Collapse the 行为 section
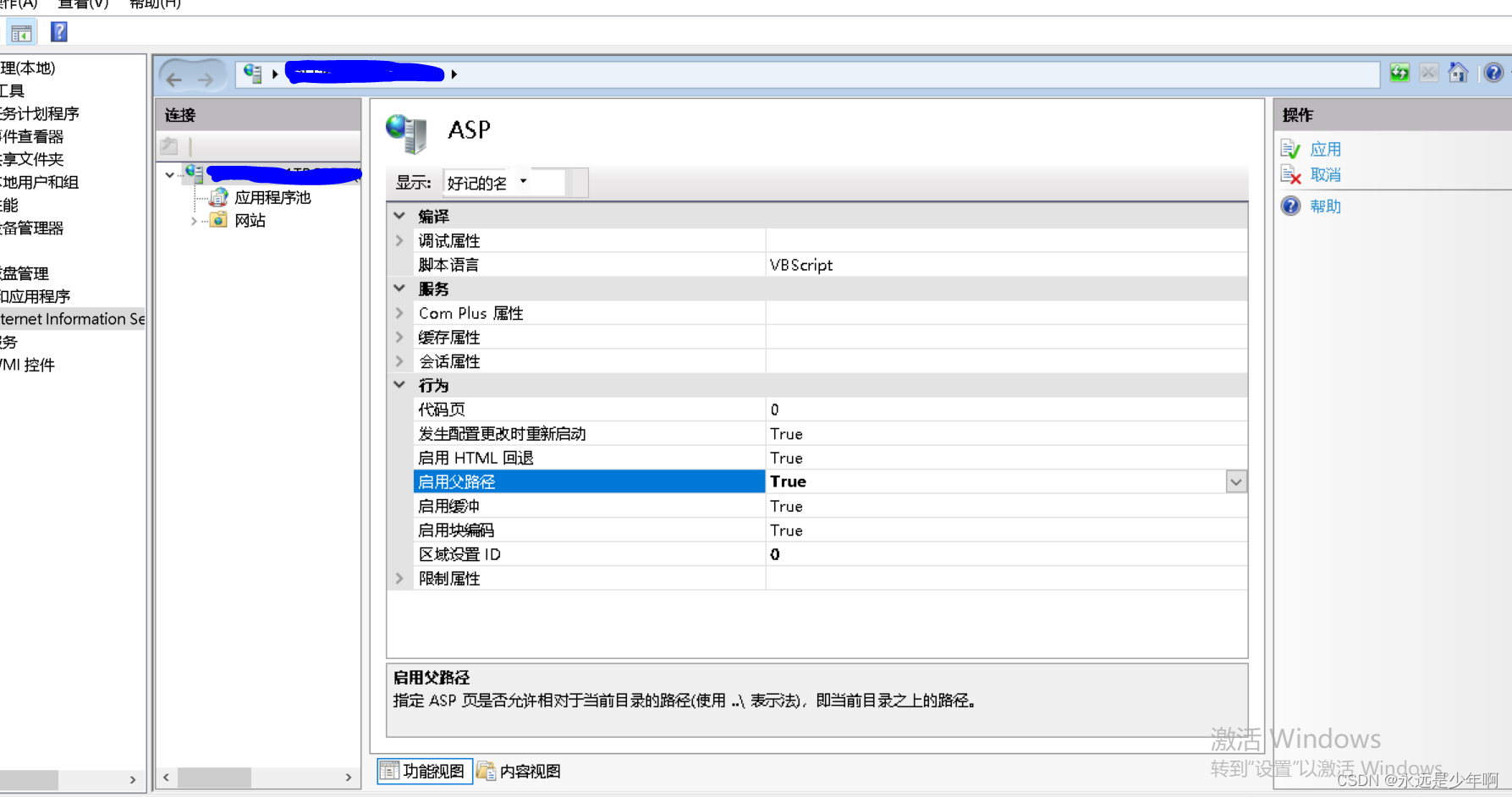Screen dimensions: 1512x797 pos(399,386)
